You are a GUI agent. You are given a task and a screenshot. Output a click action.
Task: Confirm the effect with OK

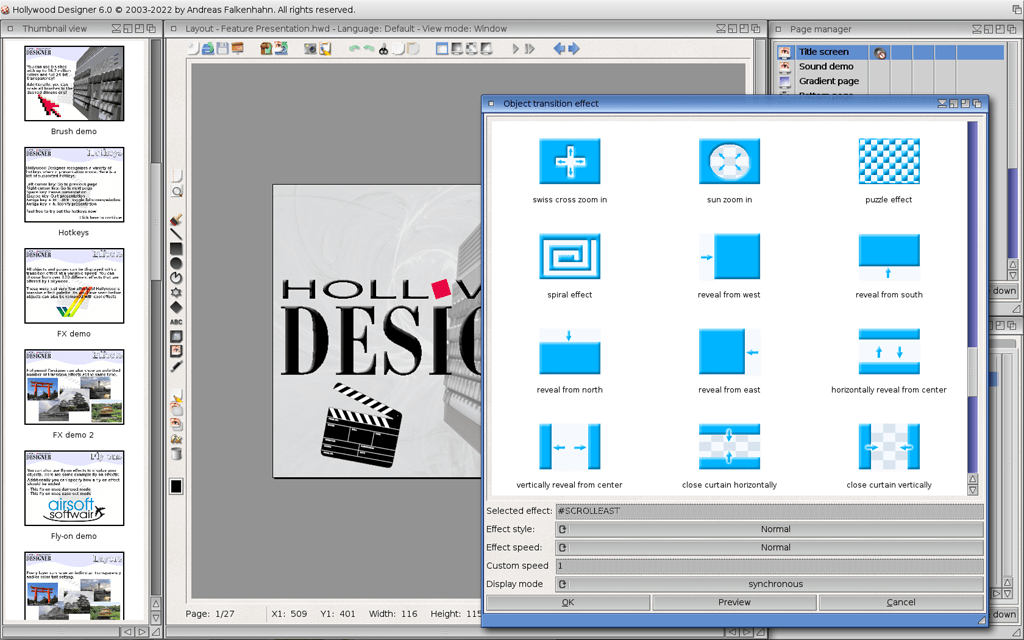[567, 602]
